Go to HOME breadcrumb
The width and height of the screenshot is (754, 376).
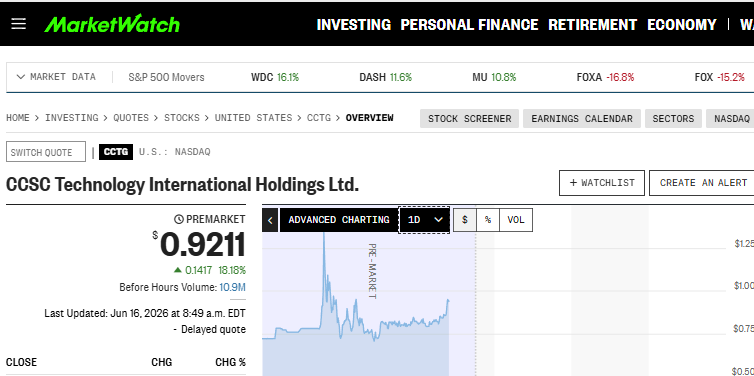[18, 118]
